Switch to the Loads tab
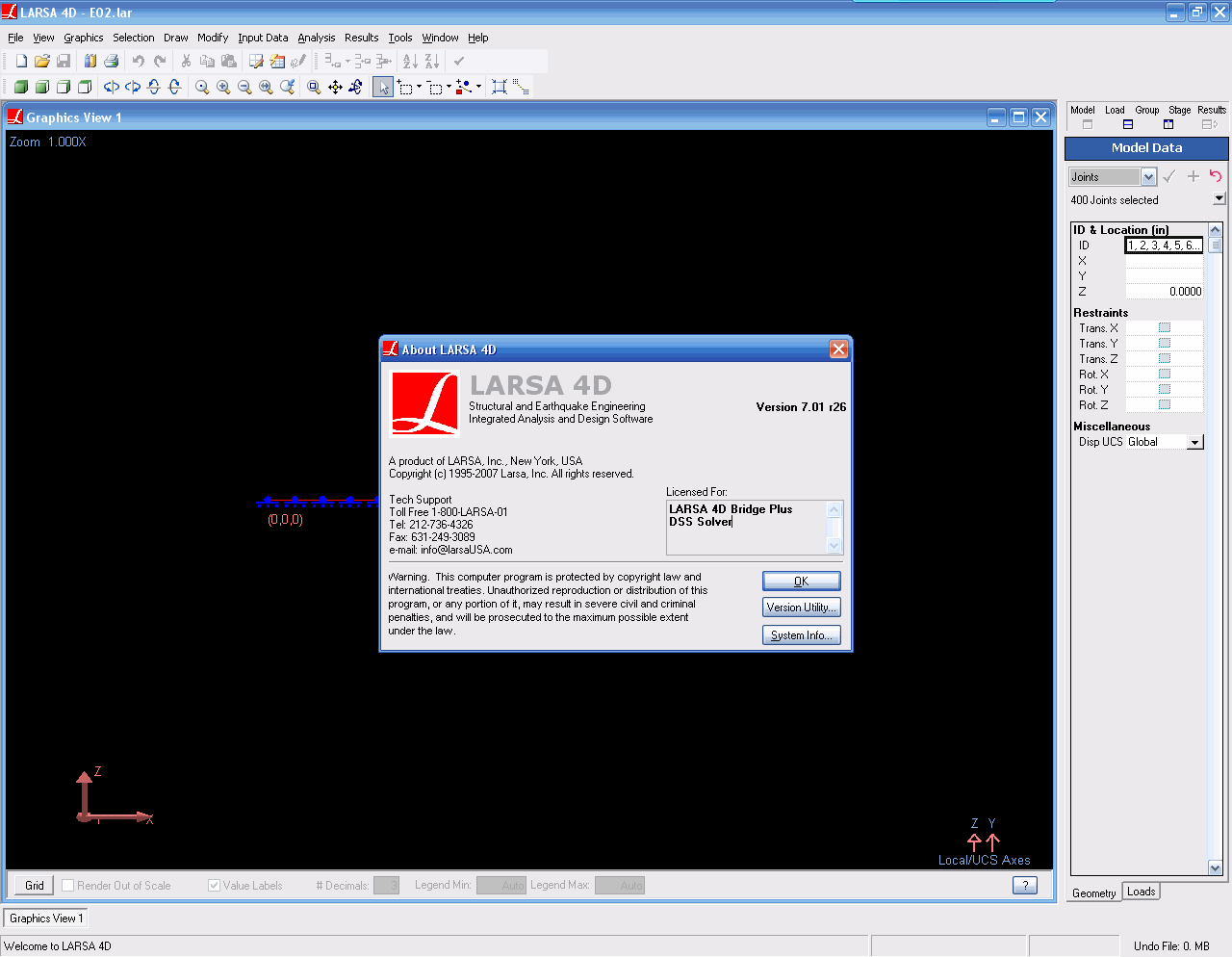 [x=1141, y=892]
